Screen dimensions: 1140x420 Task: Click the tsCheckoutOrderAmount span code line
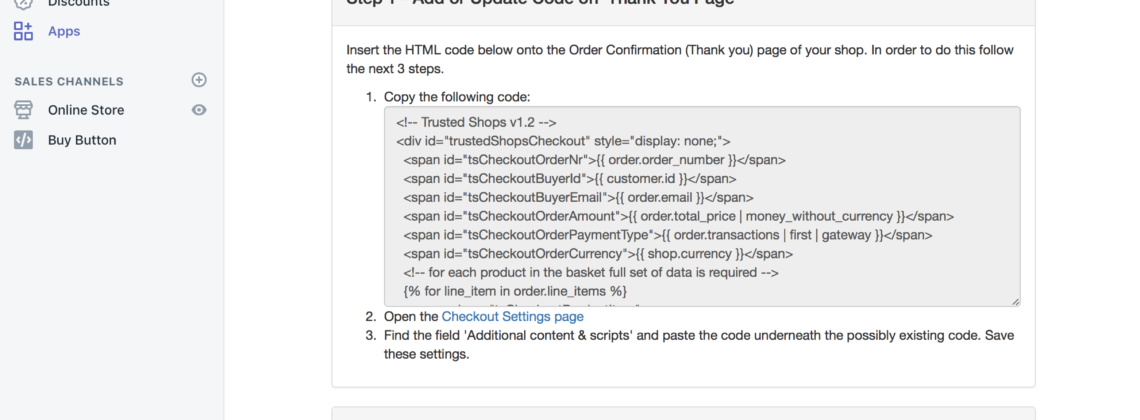point(679,217)
